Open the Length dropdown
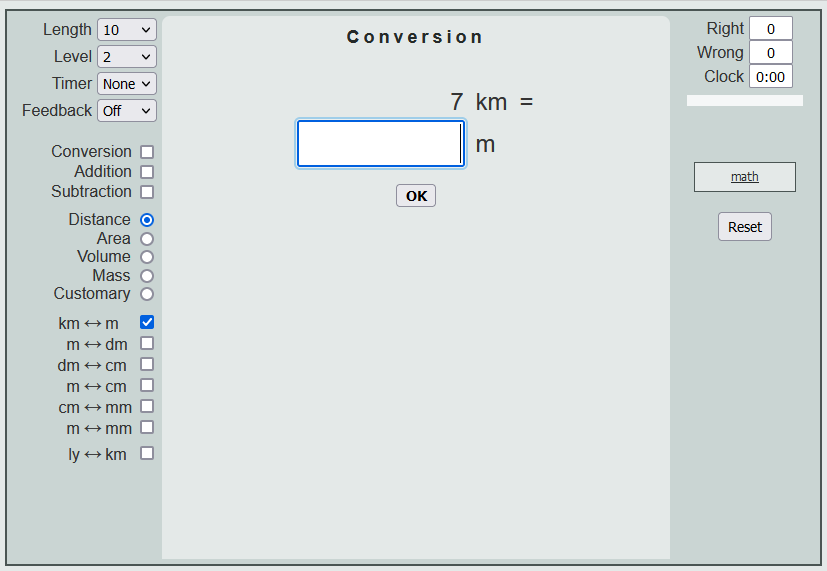Image resolution: width=827 pixels, height=571 pixels. pyautogui.click(x=127, y=30)
